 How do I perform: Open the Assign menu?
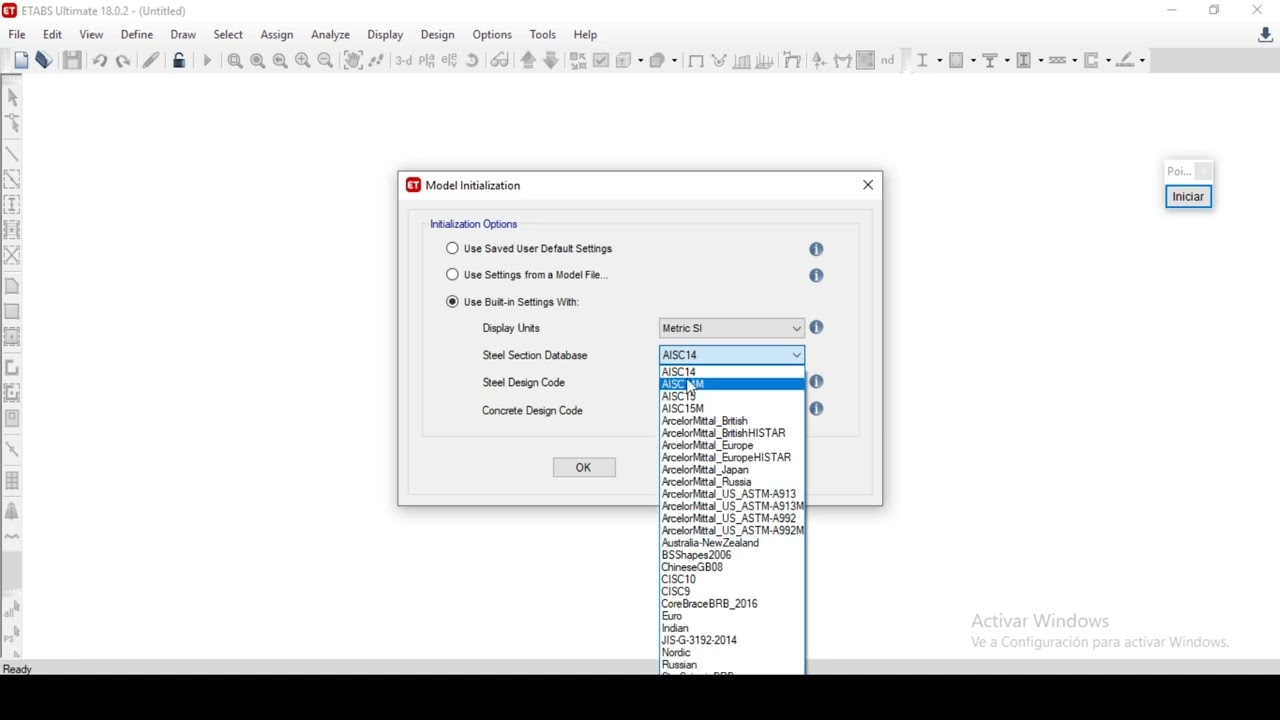[277, 35]
